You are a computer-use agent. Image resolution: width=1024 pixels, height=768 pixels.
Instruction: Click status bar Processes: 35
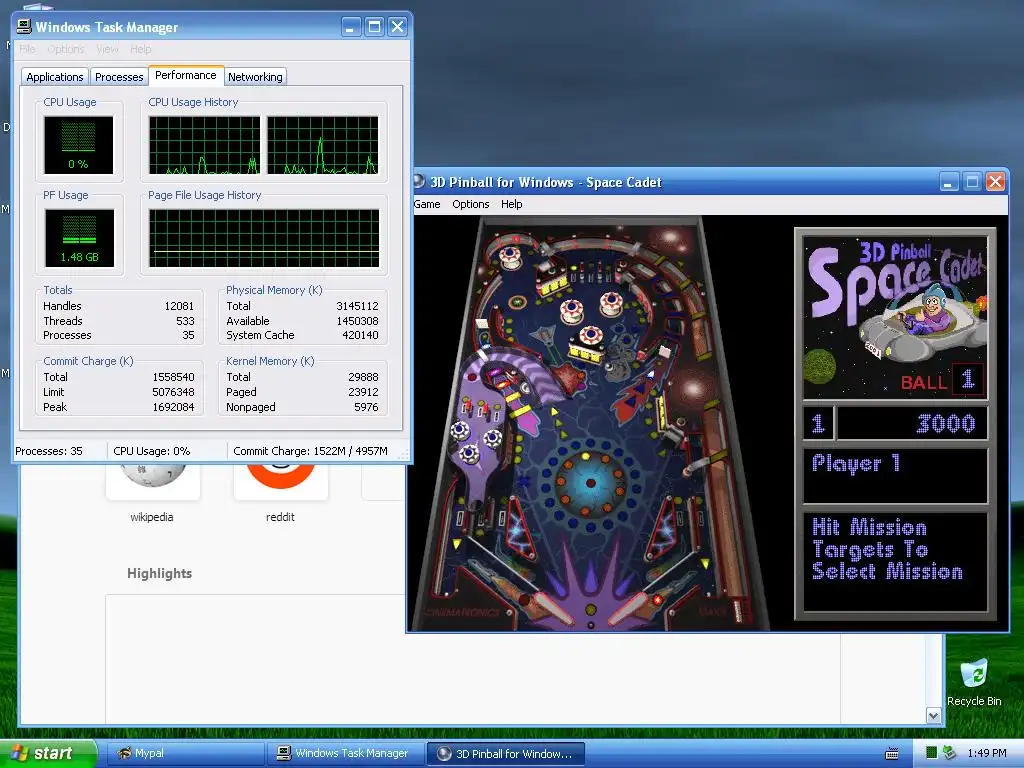[49, 451]
